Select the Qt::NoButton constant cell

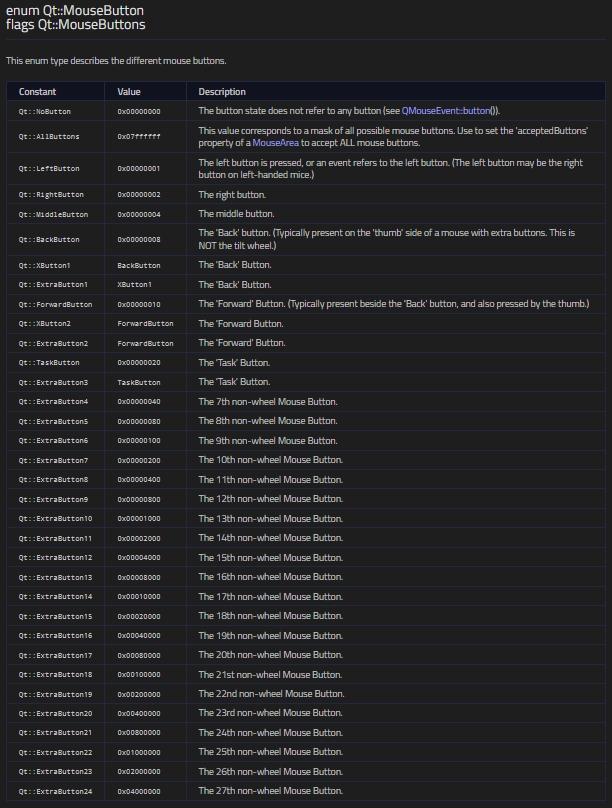point(44,111)
